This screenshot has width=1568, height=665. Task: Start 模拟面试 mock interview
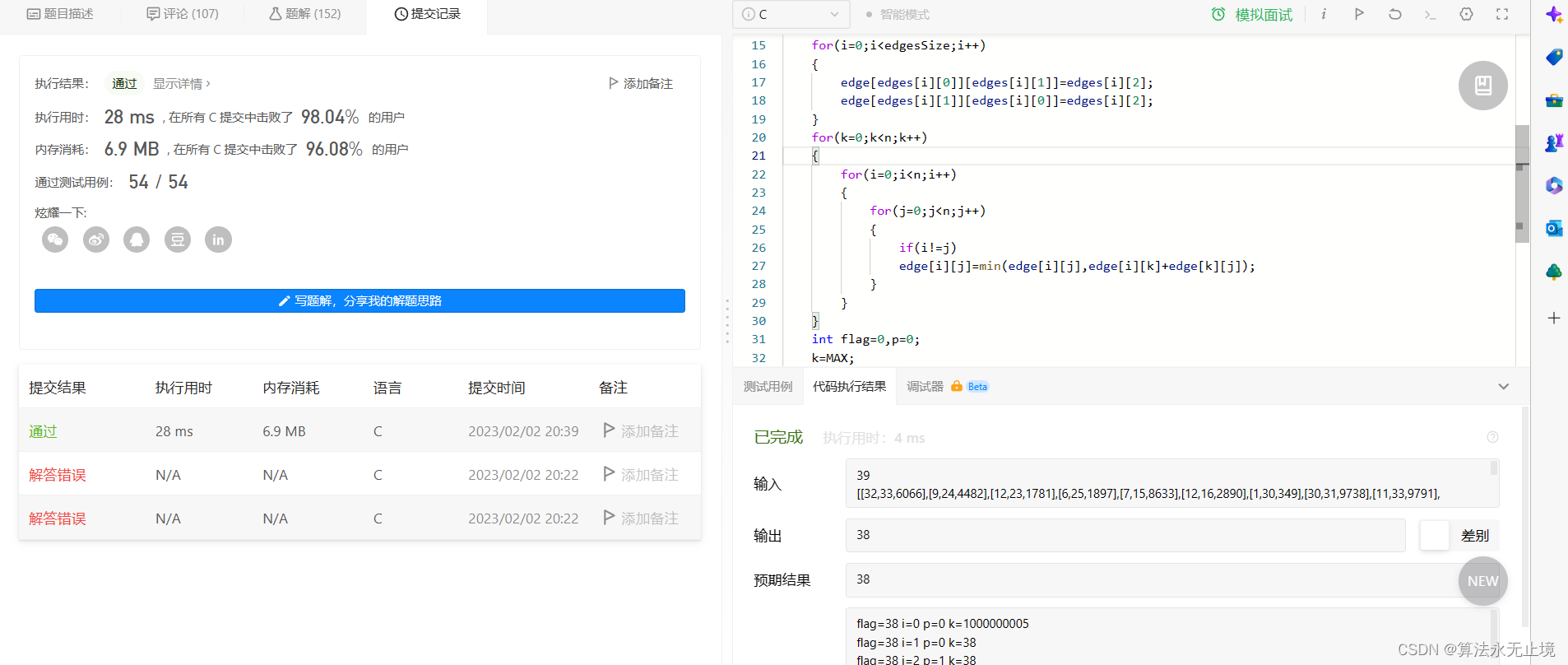(1252, 15)
